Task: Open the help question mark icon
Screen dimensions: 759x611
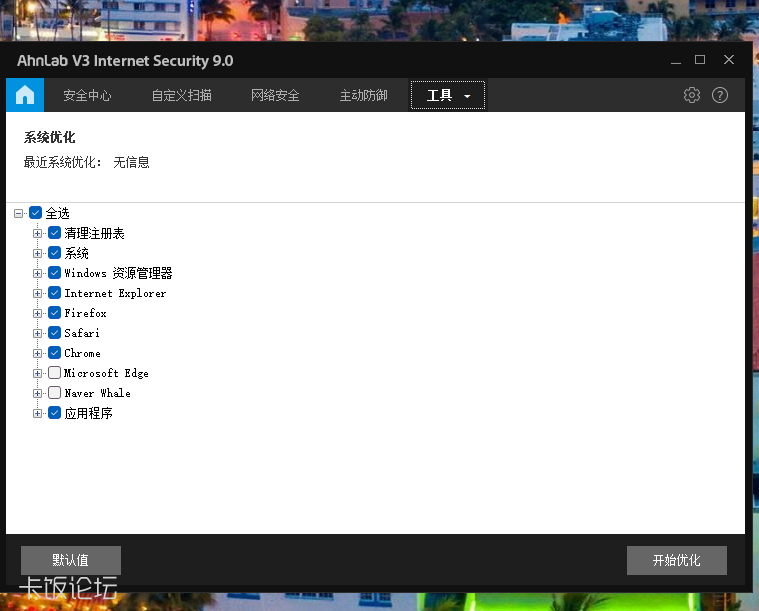Action: point(720,95)
